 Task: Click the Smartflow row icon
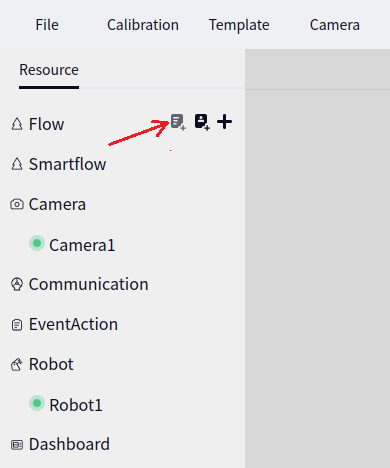point(17,164)
